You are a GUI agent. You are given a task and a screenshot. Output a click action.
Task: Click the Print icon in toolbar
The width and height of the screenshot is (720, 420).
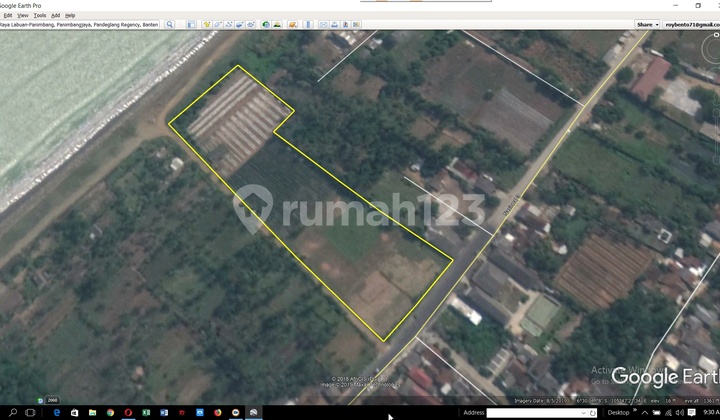pos(337,24)
